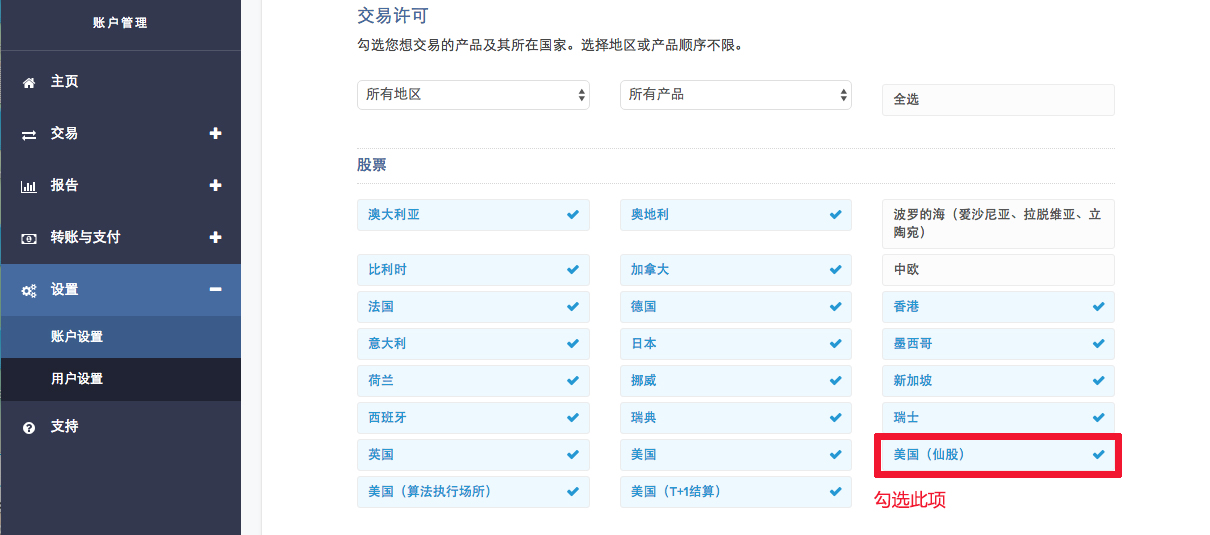Toggle the 美国（T+1结算） permission
Image resolution: width=1210 pixels, height=535 pixels.
736,492
